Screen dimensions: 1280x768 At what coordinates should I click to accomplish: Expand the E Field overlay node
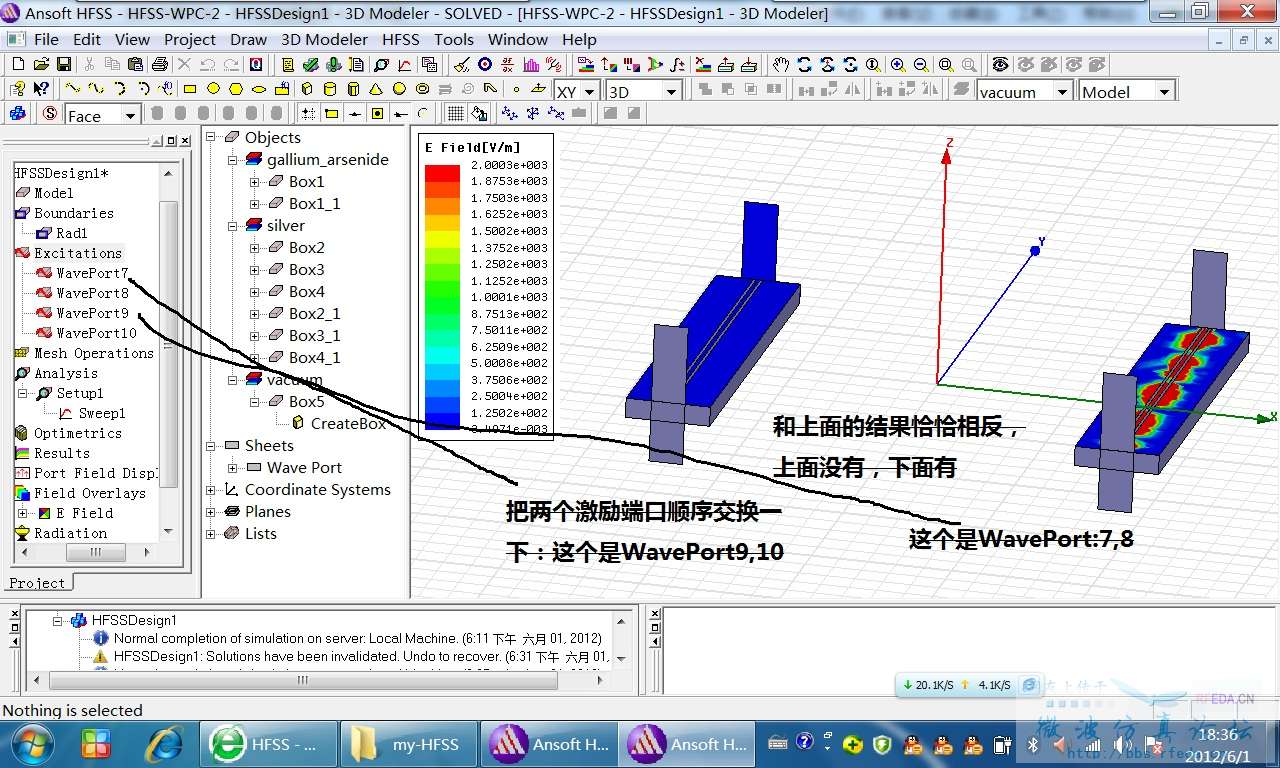pyautogui.click(x=23, y=513)
